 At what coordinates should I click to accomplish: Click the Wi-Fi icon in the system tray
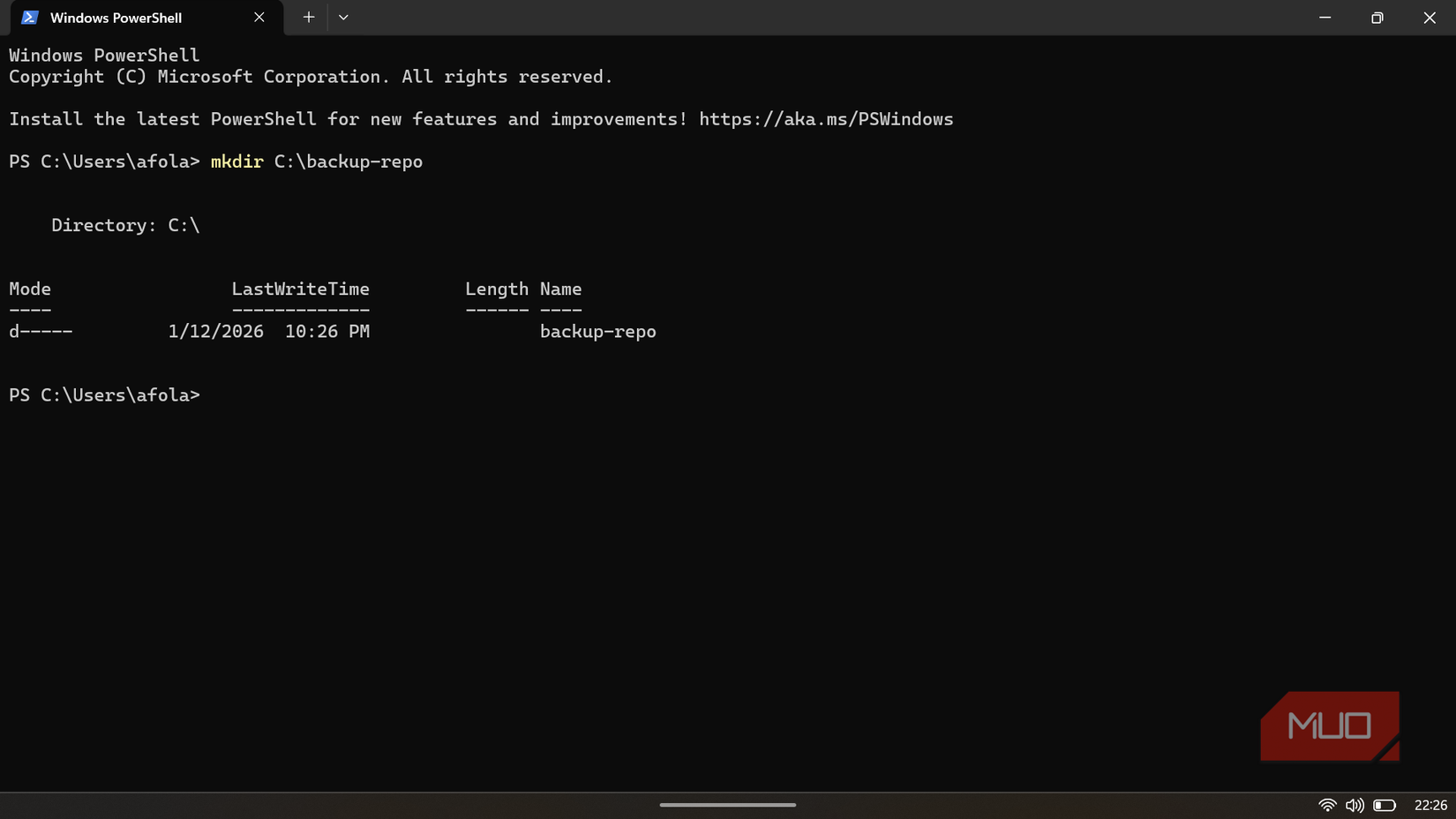pyautogui.click(x=1326, y=804)
